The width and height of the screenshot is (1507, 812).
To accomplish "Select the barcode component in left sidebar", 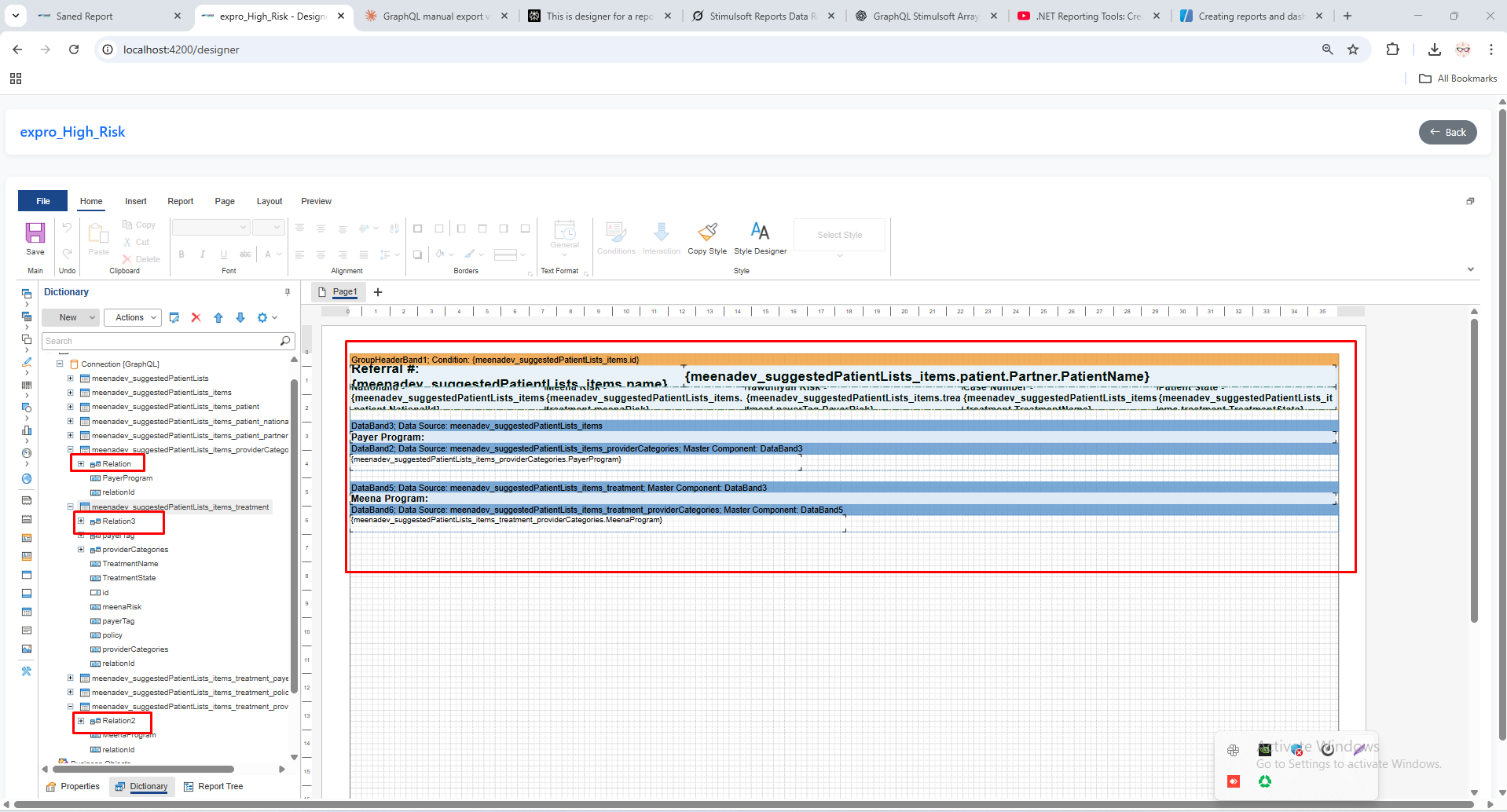I will 27,386.
